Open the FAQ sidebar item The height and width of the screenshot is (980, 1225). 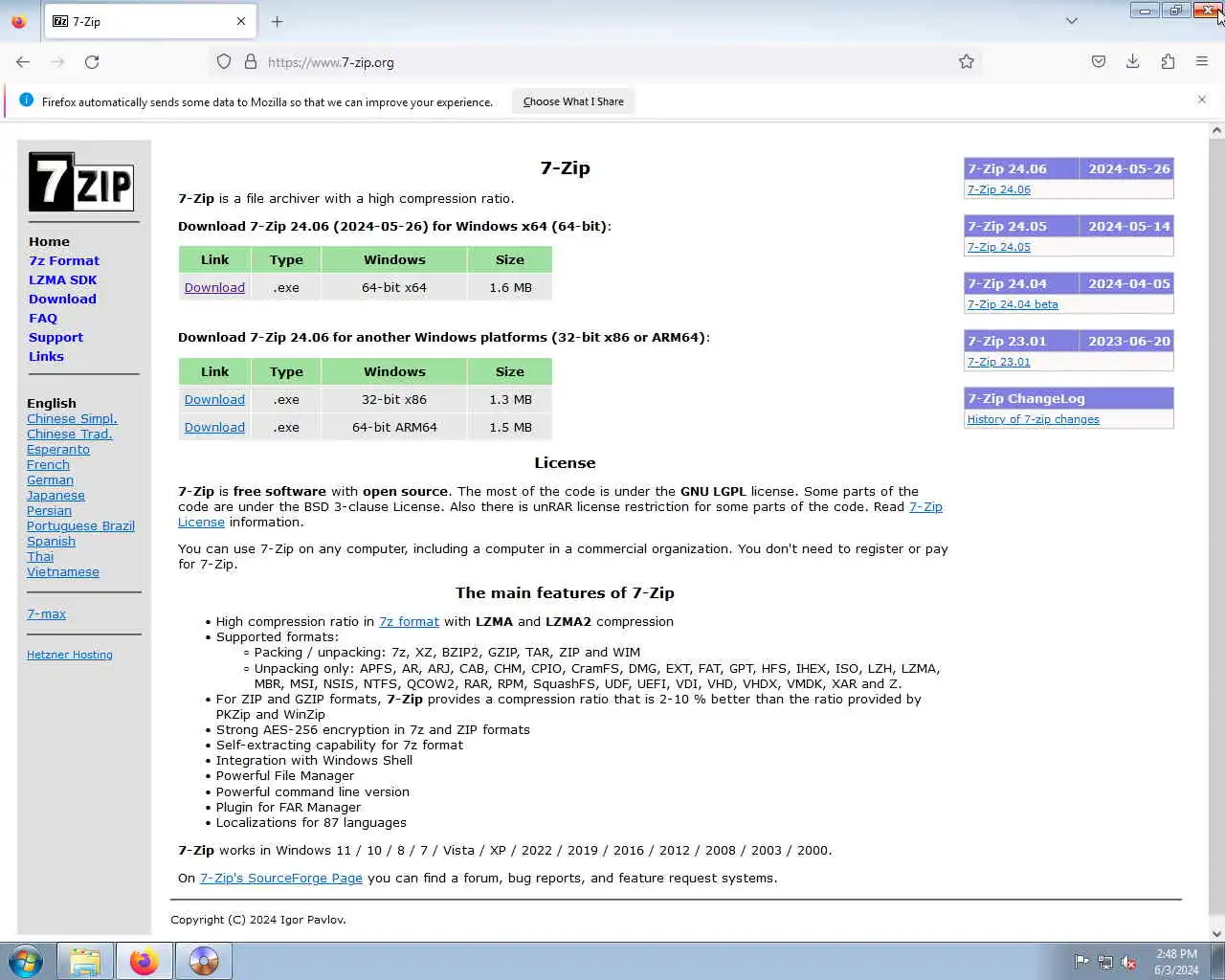[43, 319]
